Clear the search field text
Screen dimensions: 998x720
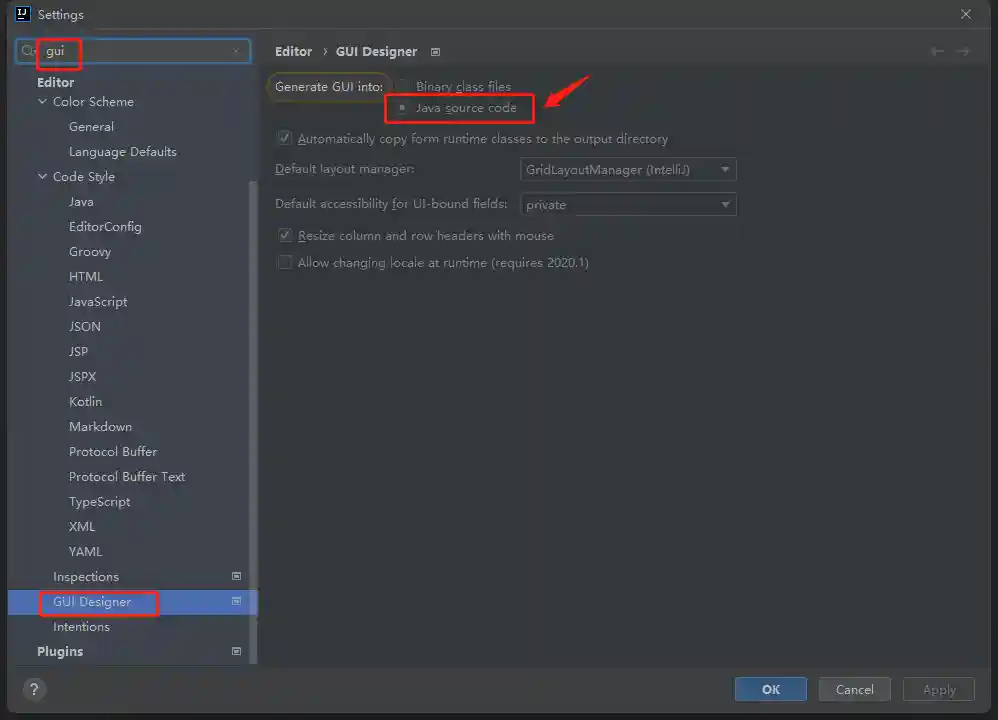pyautogui.click(x=237, y=51)
